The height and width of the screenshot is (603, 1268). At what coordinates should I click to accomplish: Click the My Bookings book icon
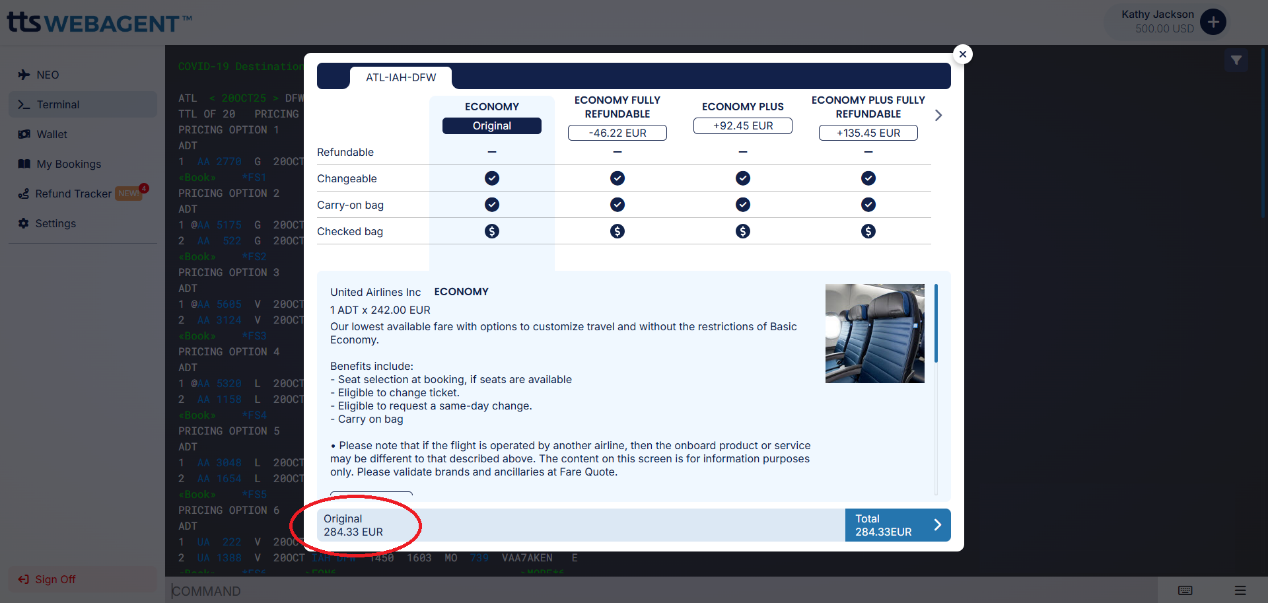click(x=24, y=164)
